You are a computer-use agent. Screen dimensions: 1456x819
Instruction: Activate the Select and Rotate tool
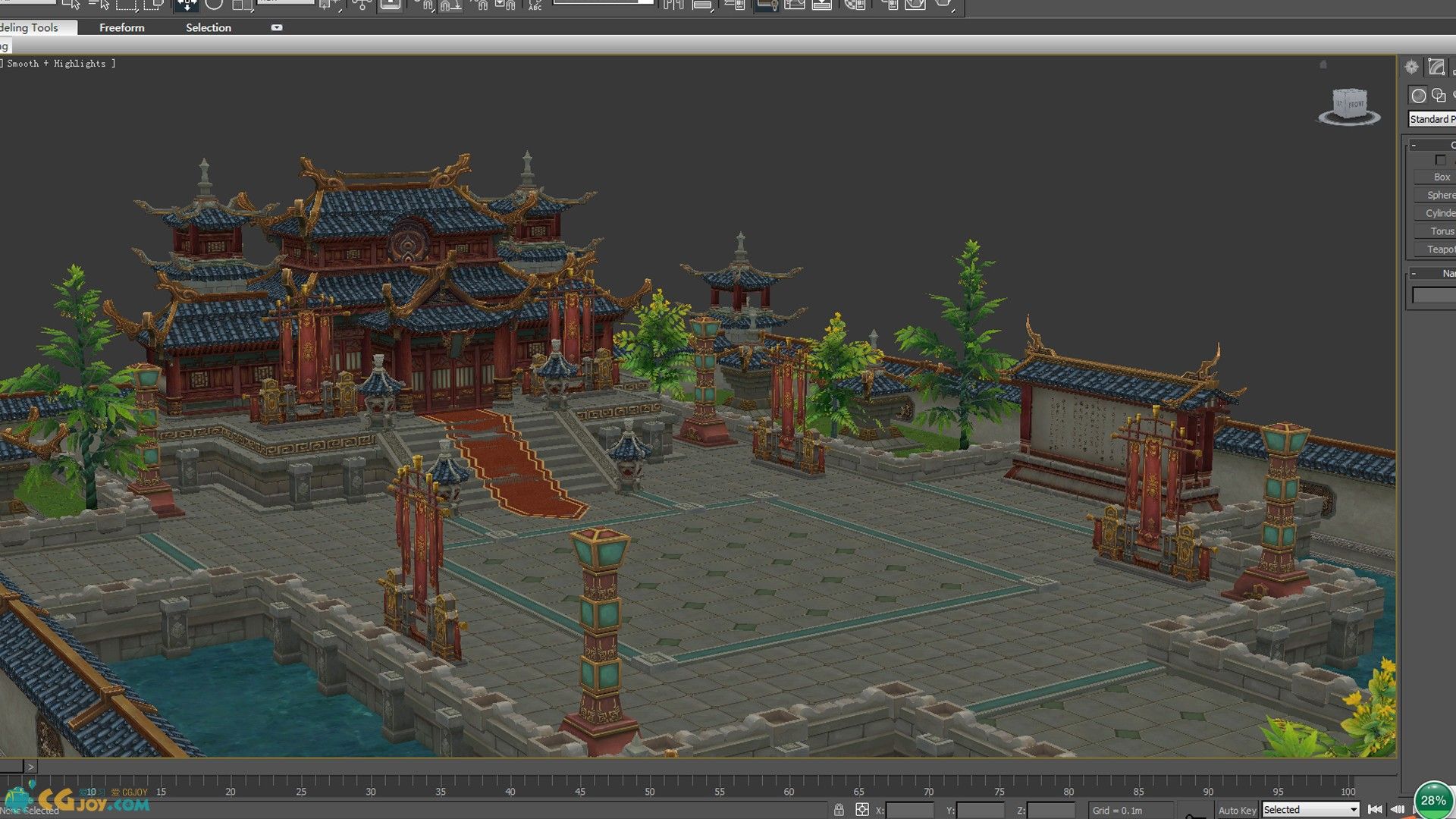pyautogui.click(x=214, y=5)
